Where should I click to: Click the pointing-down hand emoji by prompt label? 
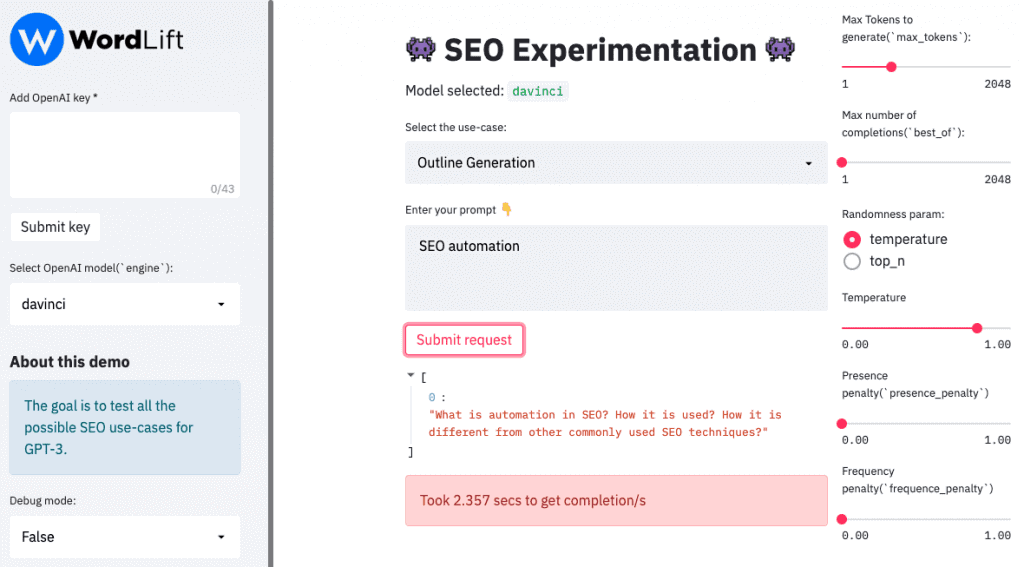pyautogui.click(x=507, y=209)
